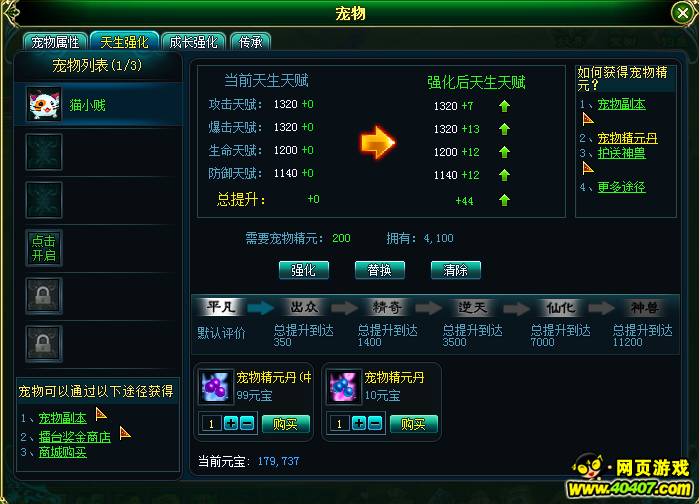Open the 更多途径 link
Image resolution: width=699 pixels, height=504 pixels.
[621, 187]
